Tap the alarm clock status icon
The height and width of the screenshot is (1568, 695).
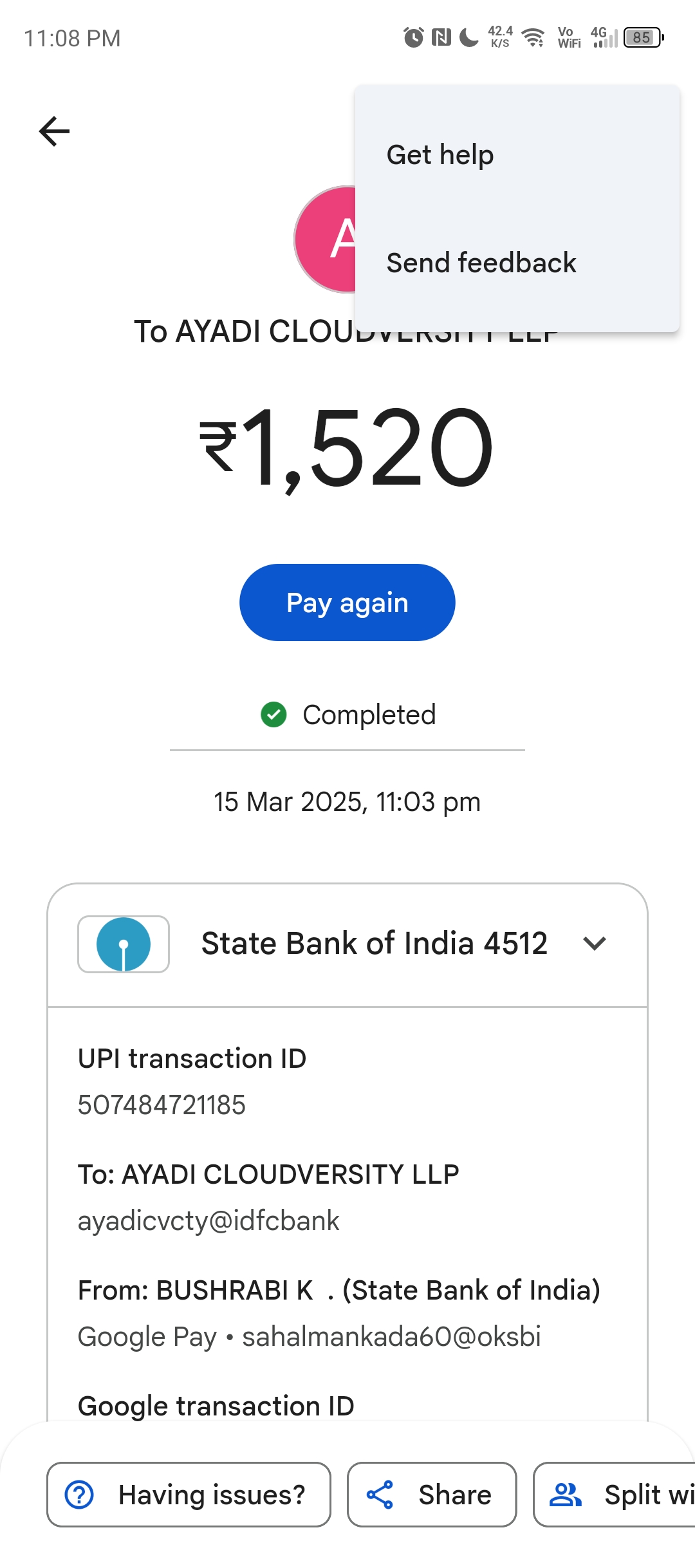pos(413,37)
